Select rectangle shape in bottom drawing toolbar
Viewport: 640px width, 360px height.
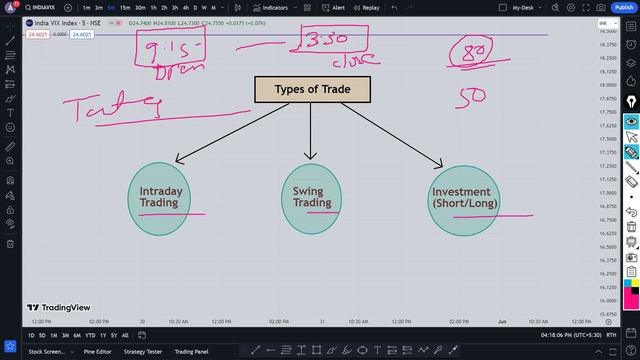pyautogui.click(x=316, y=350)
